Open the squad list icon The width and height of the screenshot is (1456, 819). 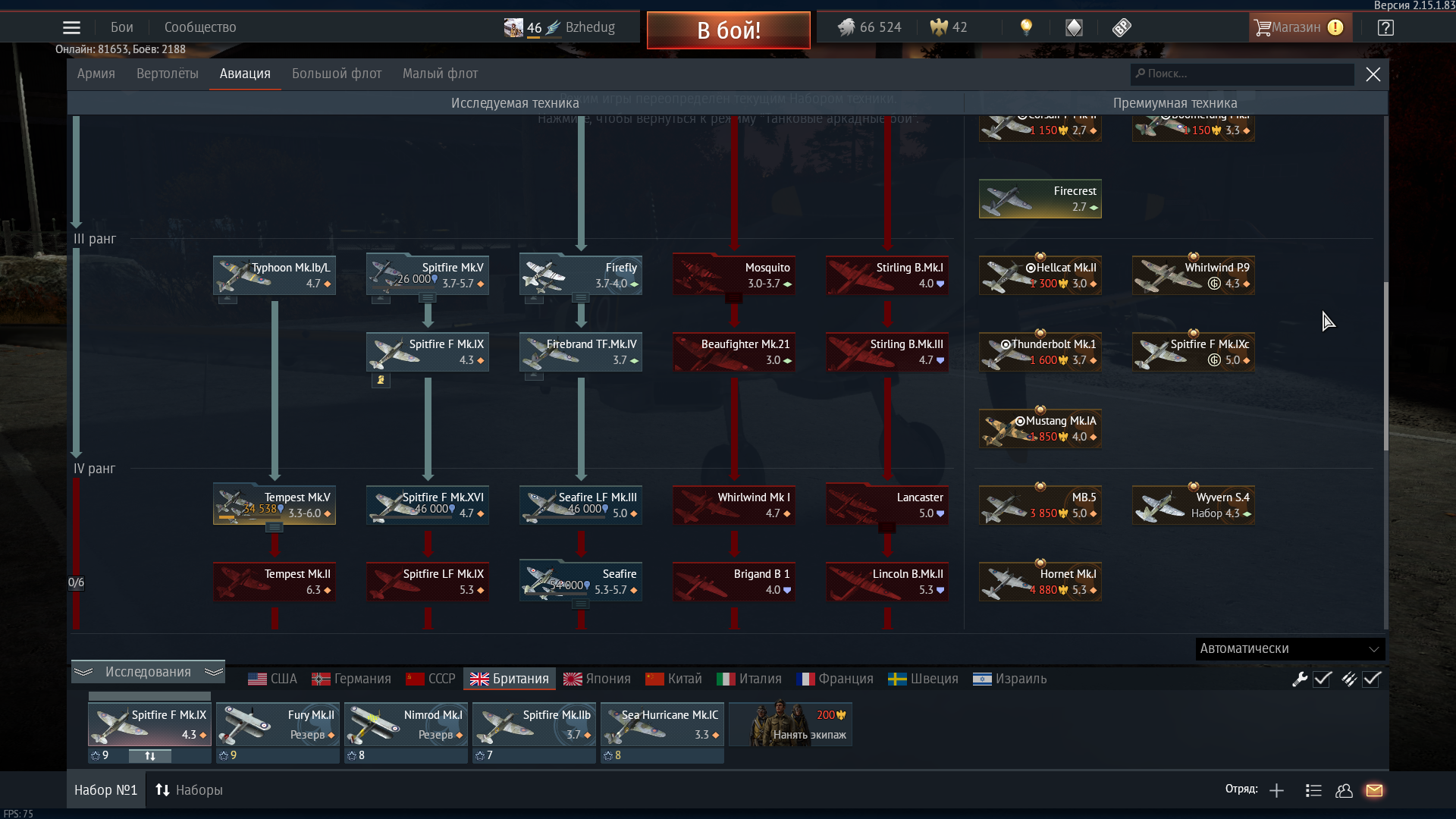point(1313,791)
